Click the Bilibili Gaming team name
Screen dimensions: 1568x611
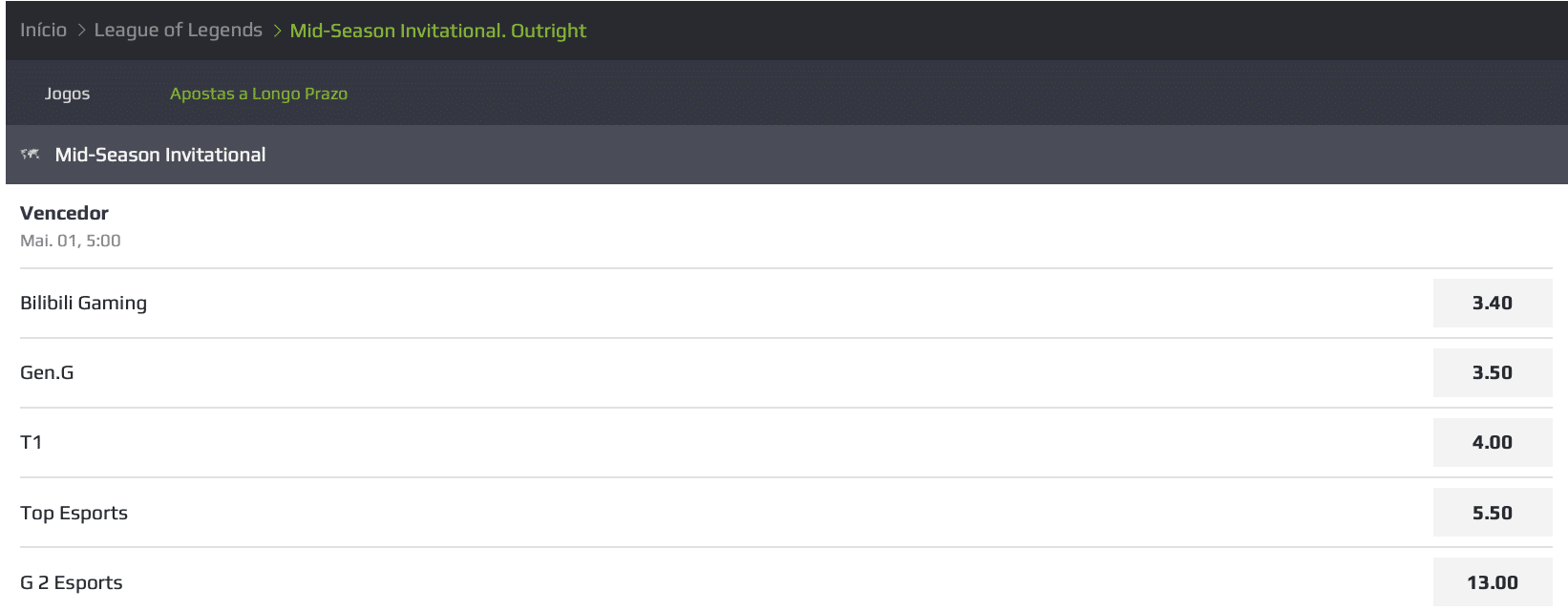84,303
